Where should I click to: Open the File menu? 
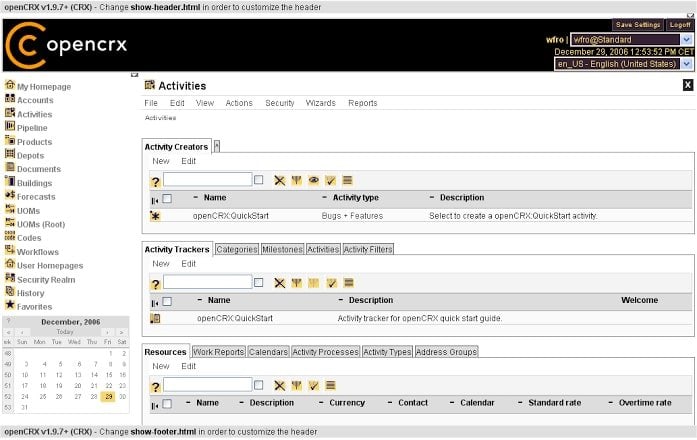(151, 103)
